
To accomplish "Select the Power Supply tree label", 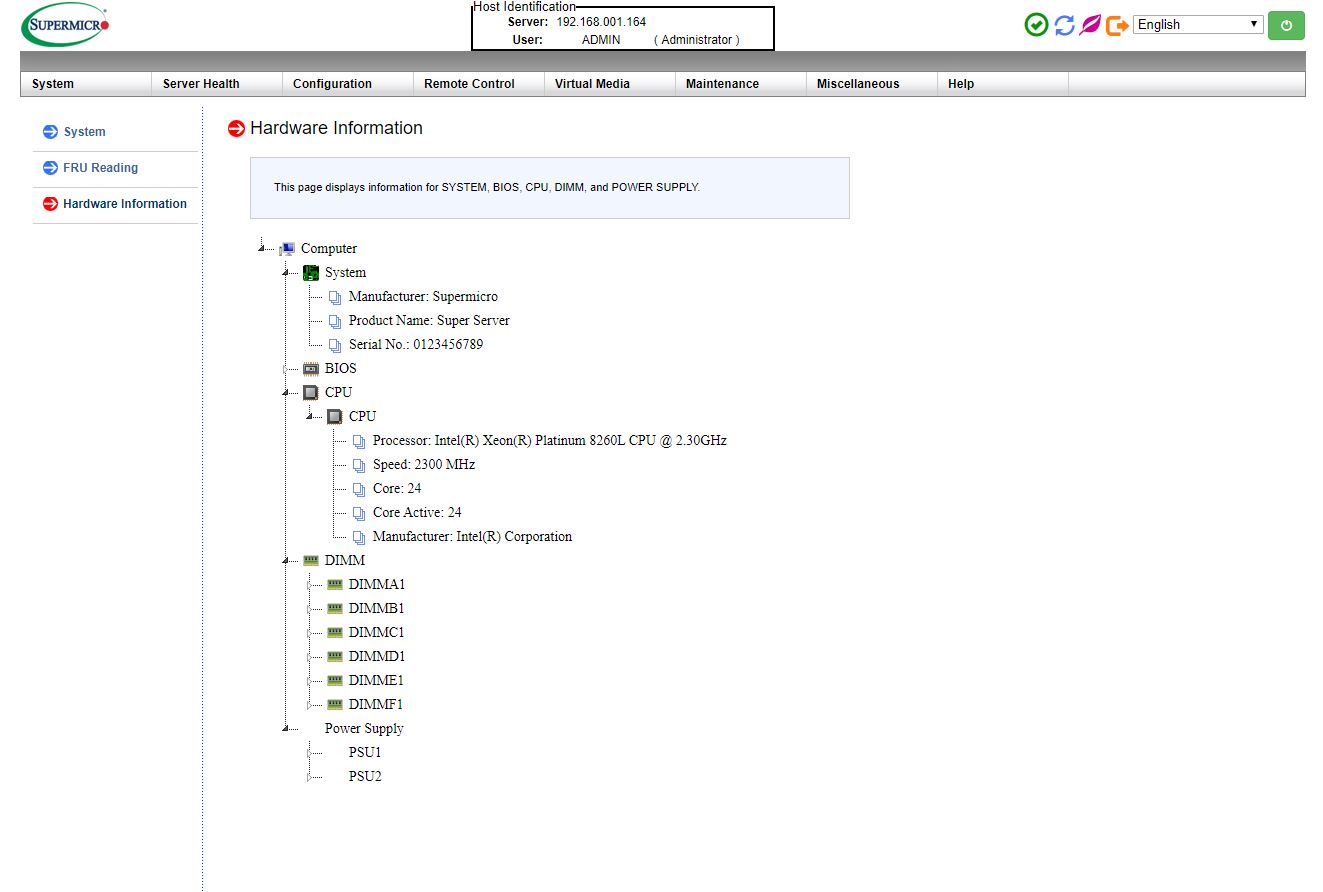I will coord(364,728).
